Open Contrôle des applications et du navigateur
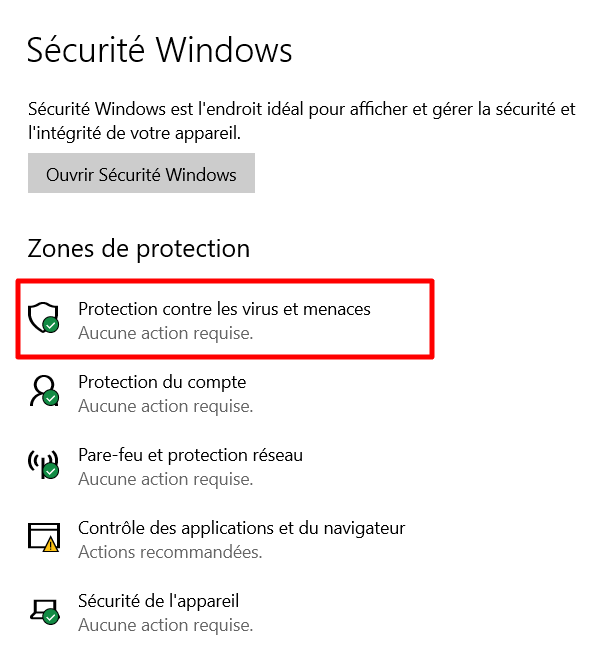The height and width of the screenshot is (650, 611). 241,528
